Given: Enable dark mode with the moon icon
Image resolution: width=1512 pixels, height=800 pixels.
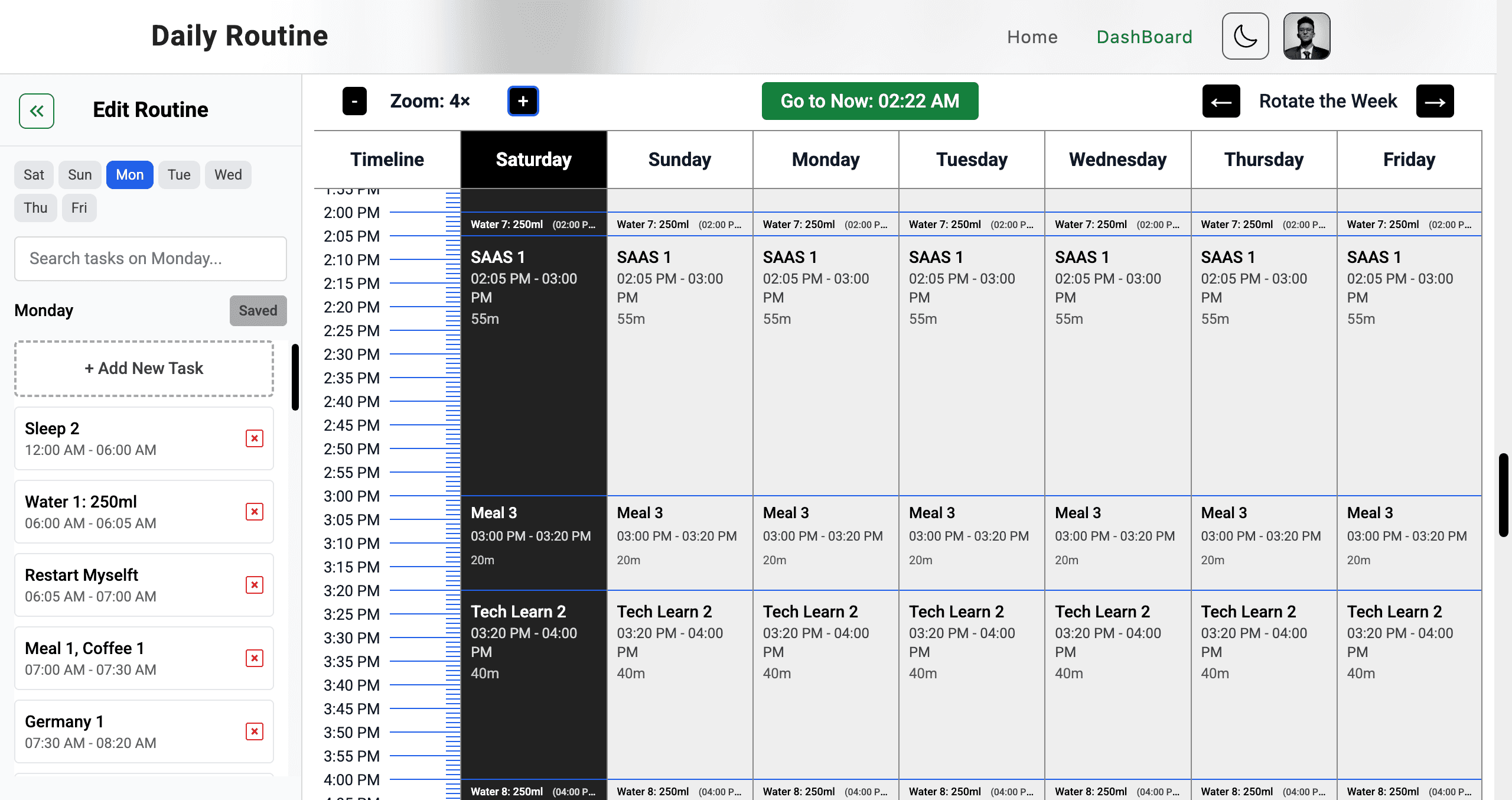Looking at the screenshot, I should click(x=1245, y=35).
